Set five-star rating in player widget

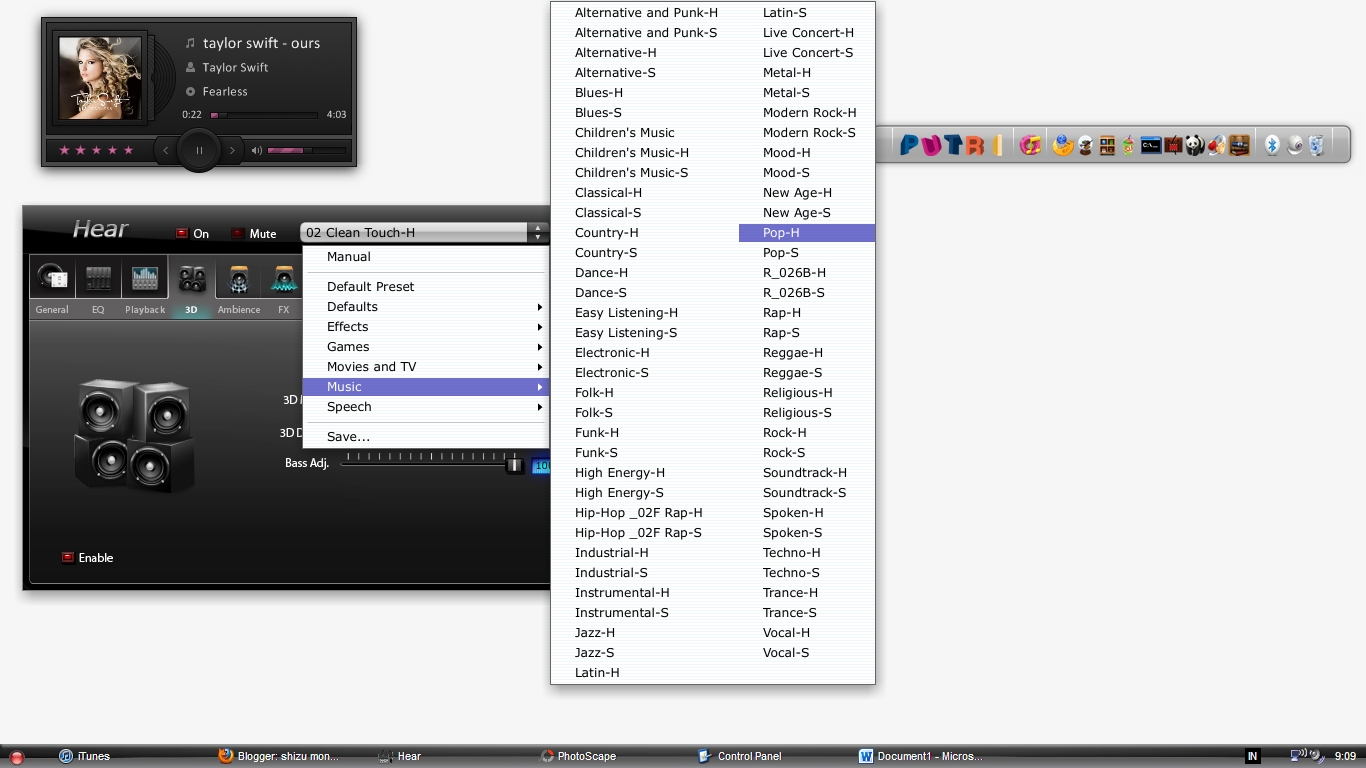tap(128, 151)
